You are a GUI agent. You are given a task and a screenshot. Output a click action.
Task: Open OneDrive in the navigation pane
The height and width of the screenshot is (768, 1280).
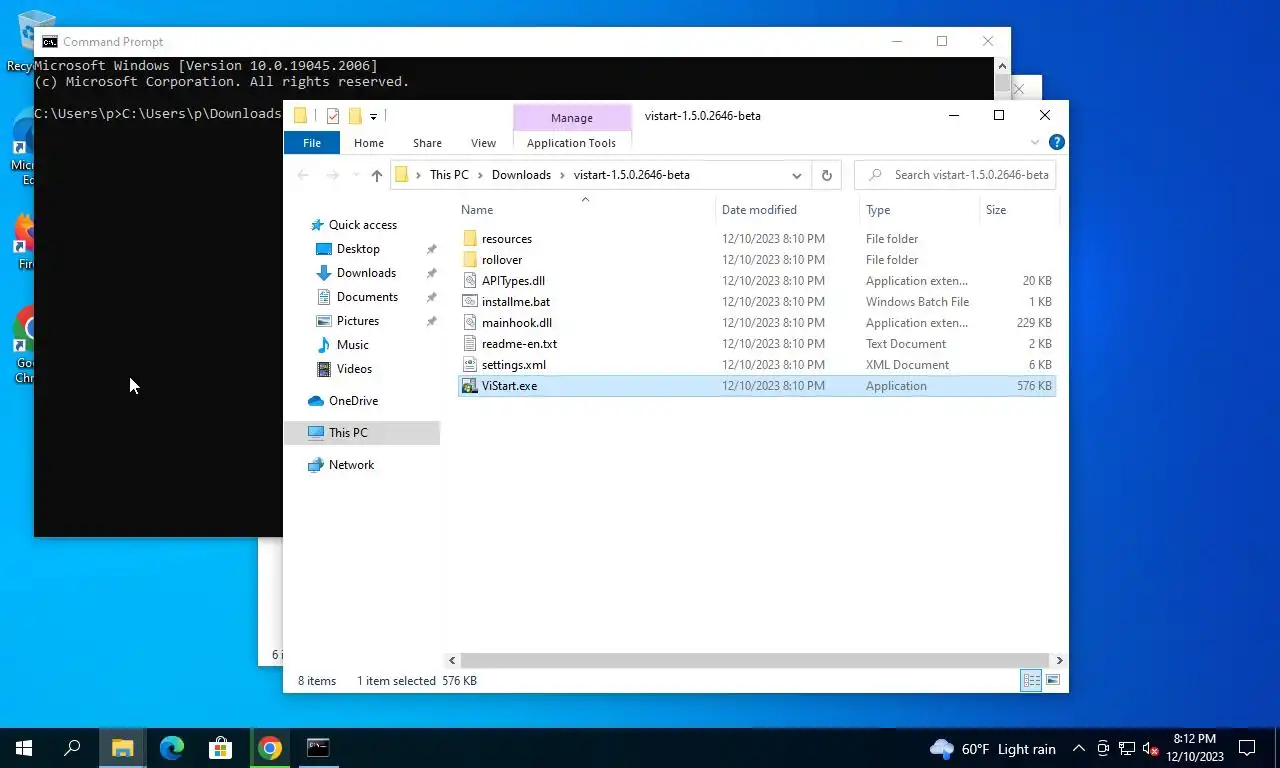click(353, 401)
